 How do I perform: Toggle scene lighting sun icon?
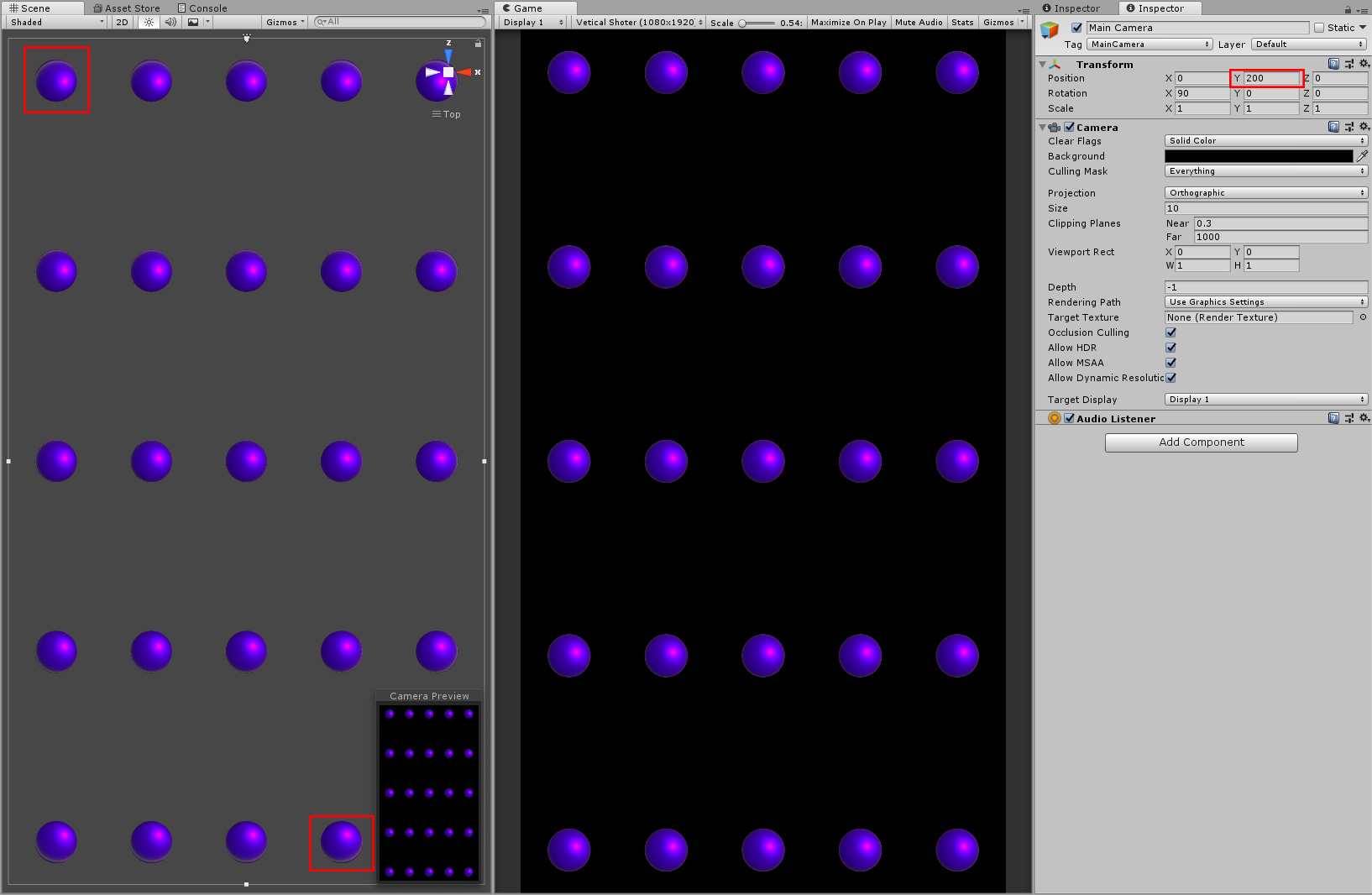(x=149, y=22)
